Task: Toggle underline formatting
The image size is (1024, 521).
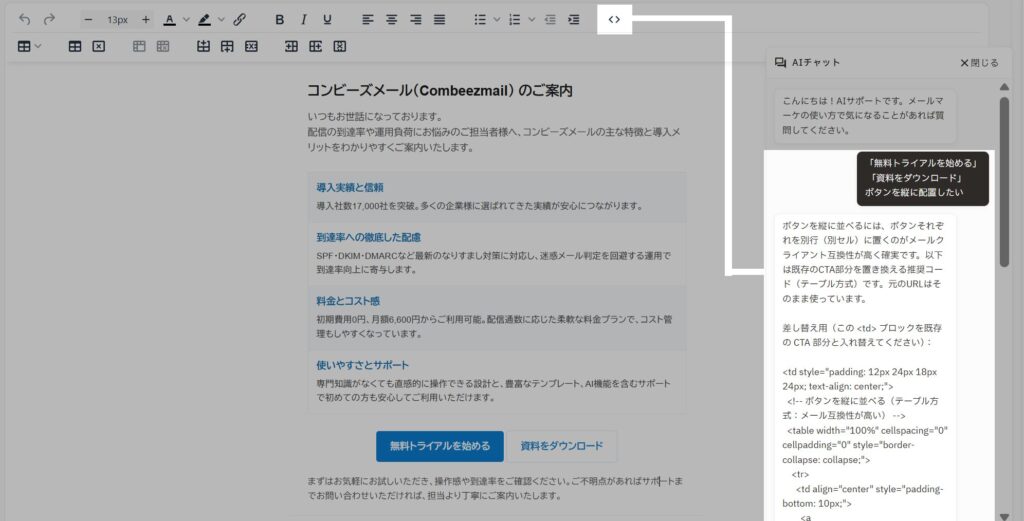Action: click(x=327, y=19)
